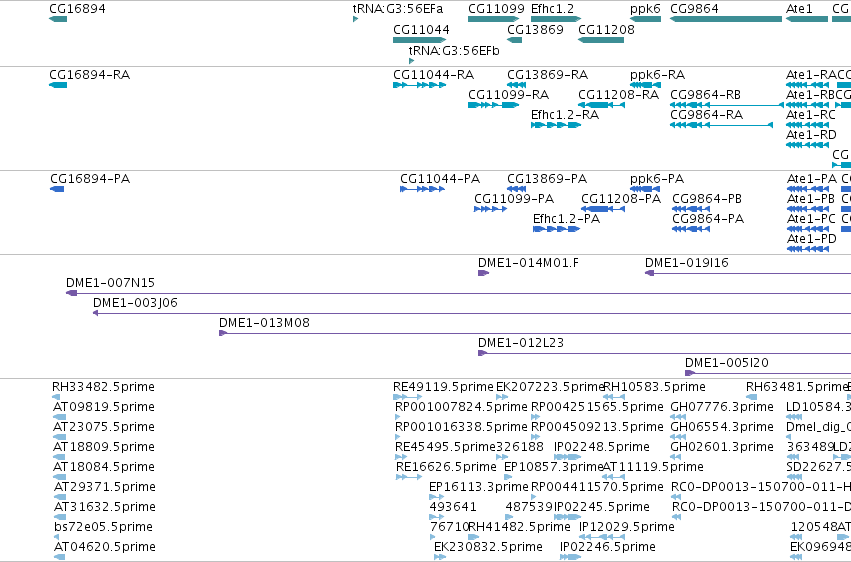Screen dimensions: 851x562
Task: Select the RH10583.5prime EST label
Action: tap(654, 387)
